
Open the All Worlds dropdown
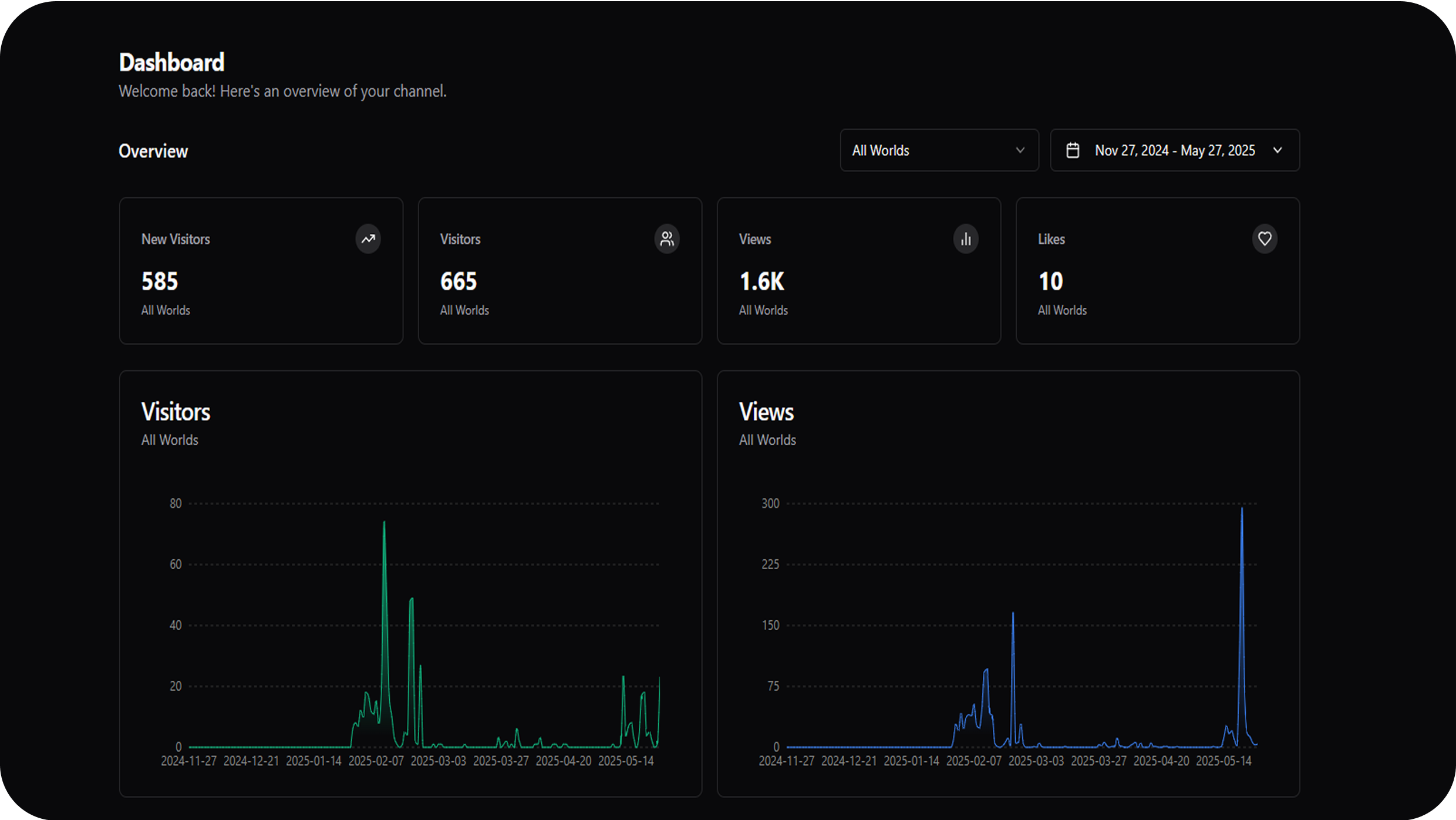[939, 150]
